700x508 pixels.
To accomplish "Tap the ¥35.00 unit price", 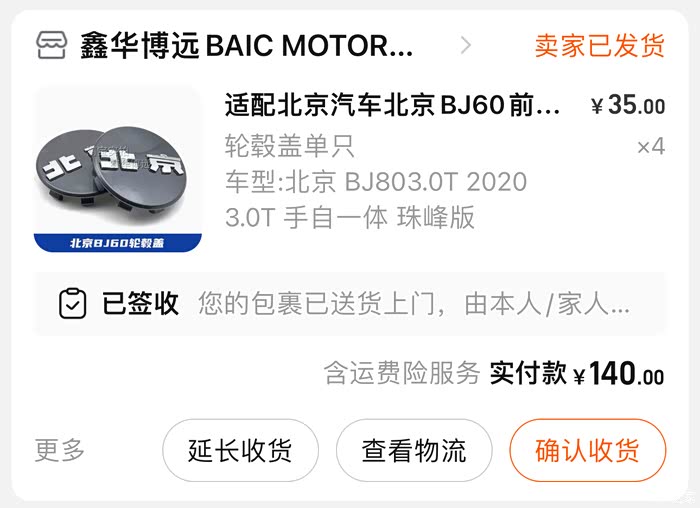I will [x=628, y=105].
